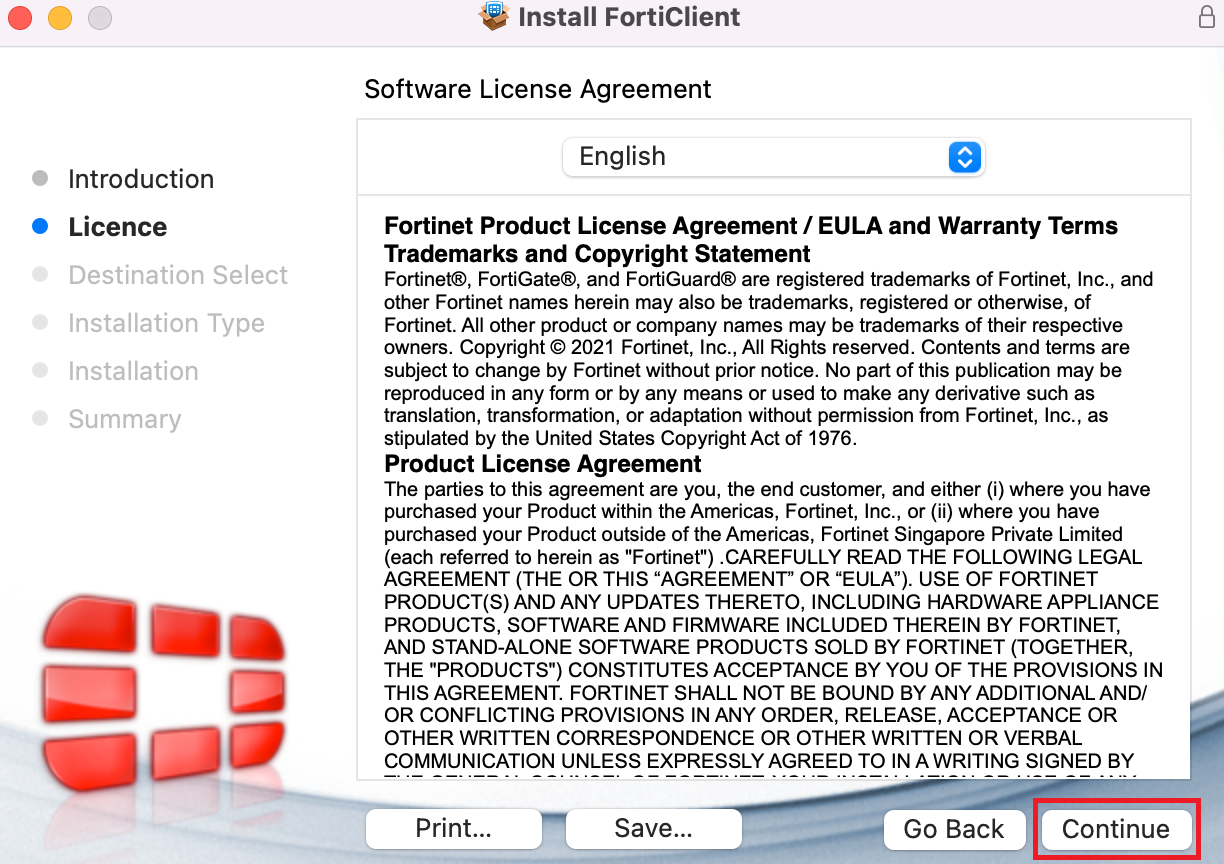This screenshot has height=864, width=1224.
Task: Click the Install FortiClient window title
Action: 630,17
